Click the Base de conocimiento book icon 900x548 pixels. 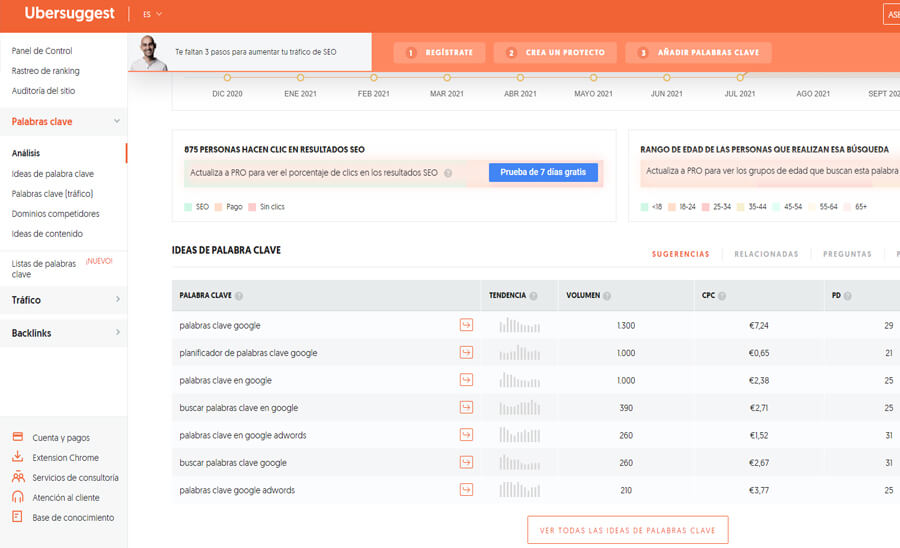17,516
